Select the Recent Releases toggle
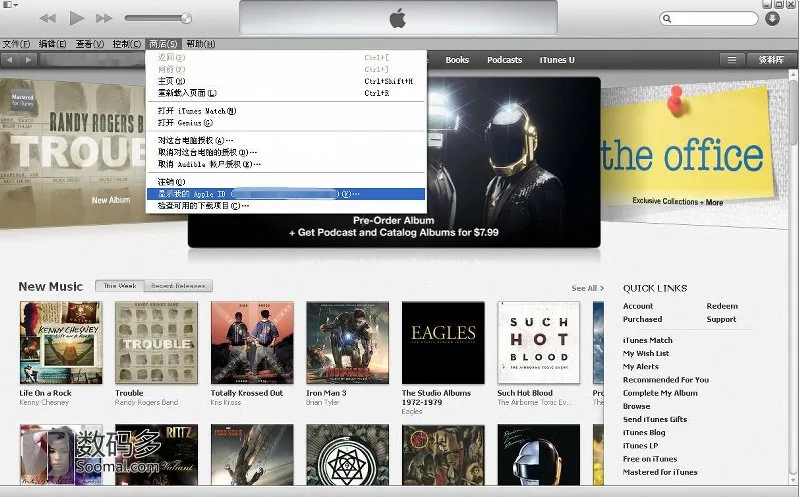800x497 pixels. tap(178, 286)
